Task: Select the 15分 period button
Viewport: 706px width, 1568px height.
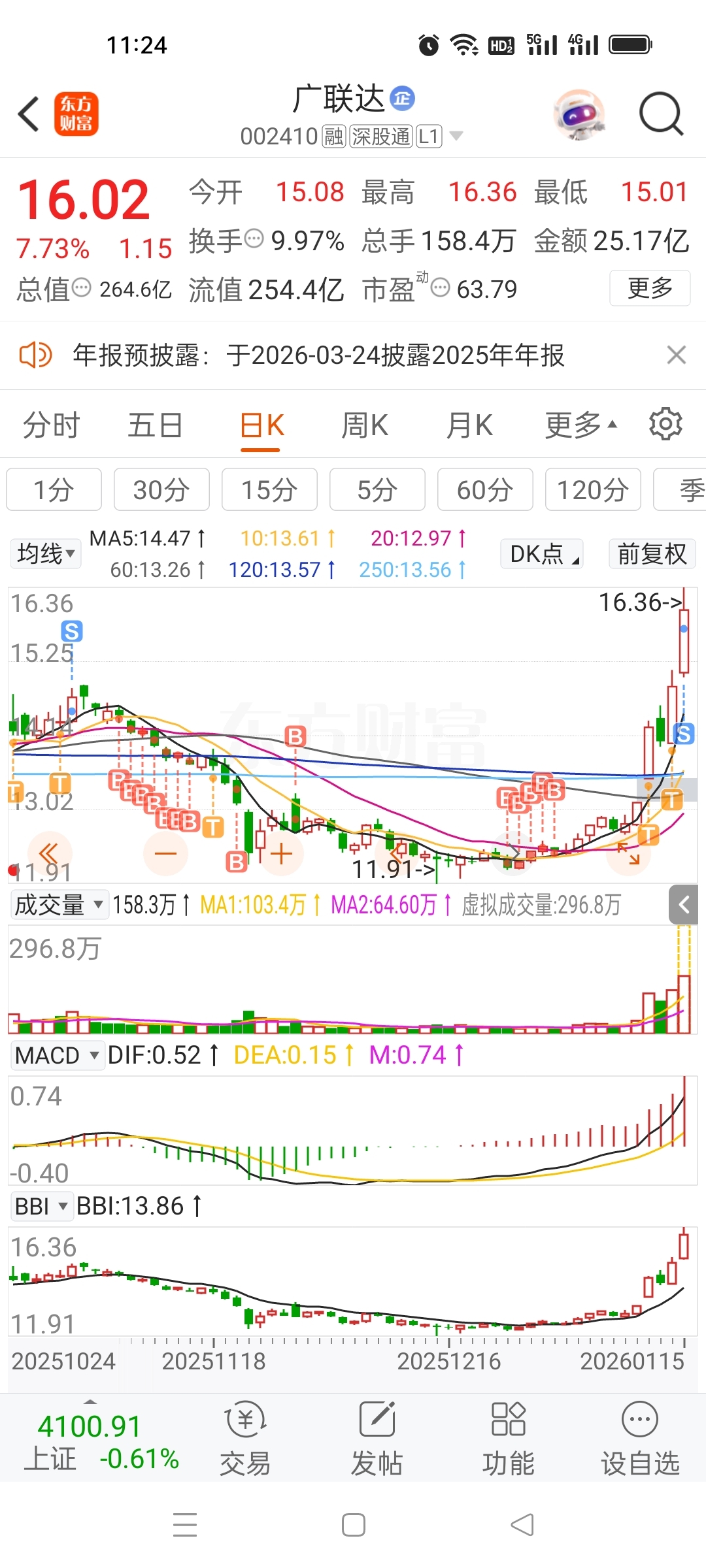Action: 269,489
